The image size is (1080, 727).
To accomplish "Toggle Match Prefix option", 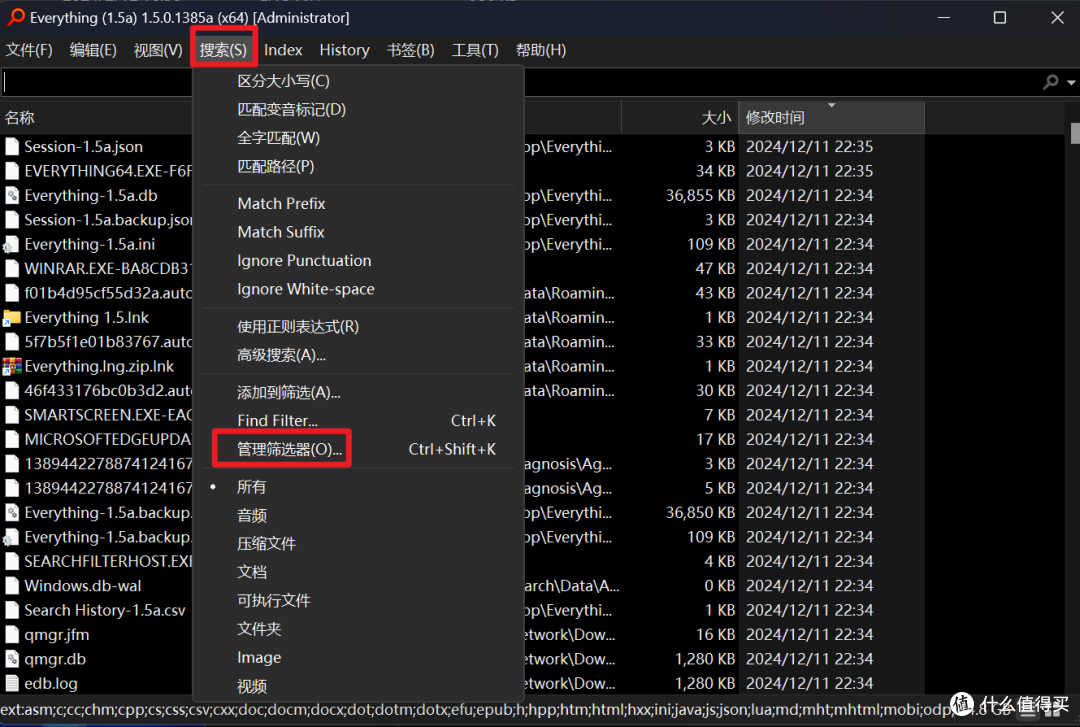I will 358,204.
